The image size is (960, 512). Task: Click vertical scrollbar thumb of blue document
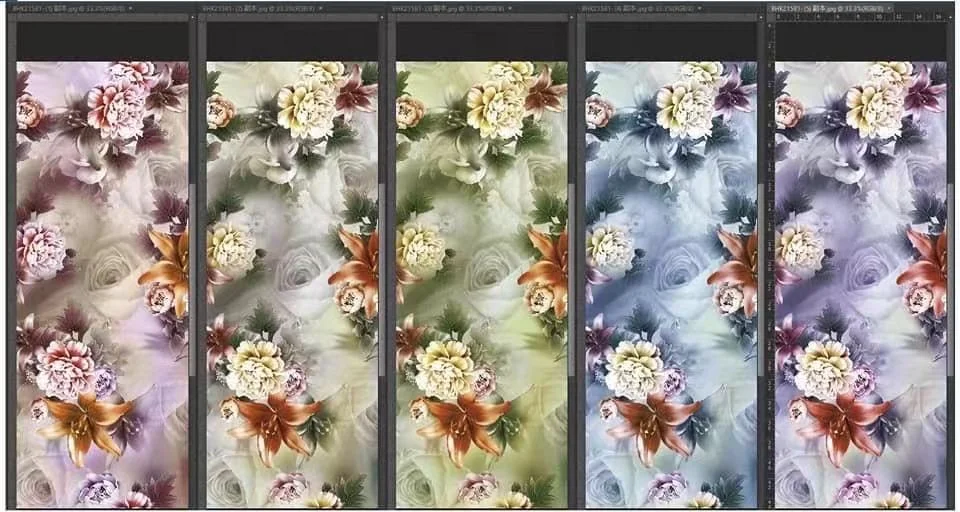pos(762,279)
